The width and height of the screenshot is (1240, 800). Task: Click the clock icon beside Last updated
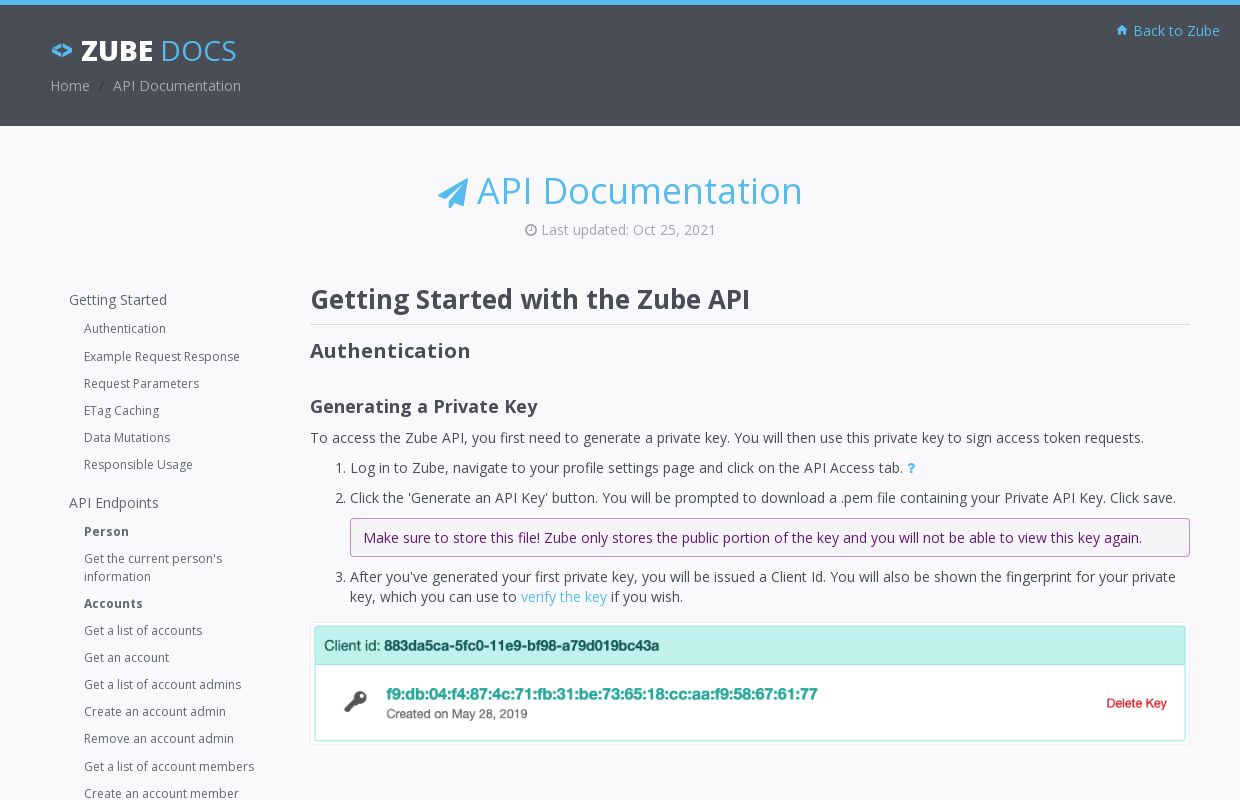(531, 230)
